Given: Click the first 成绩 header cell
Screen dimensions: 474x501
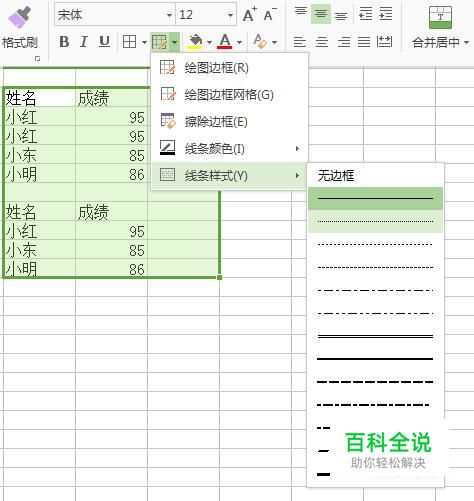Looking at the screenshot, I should 112,97.
